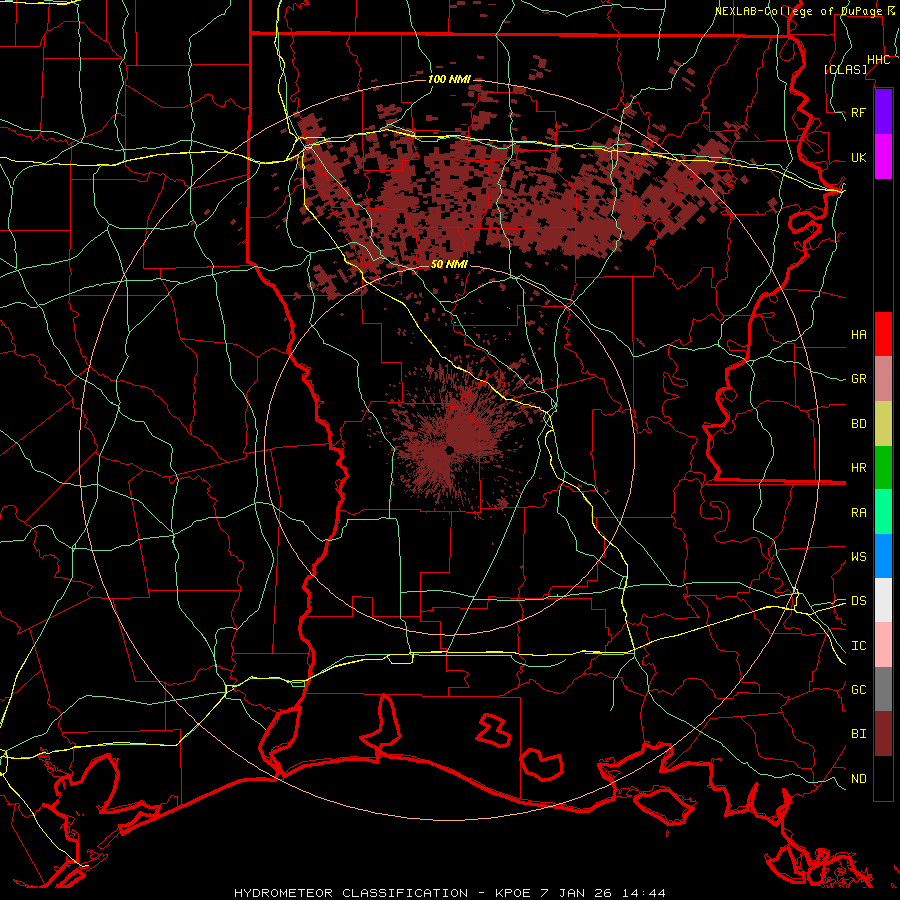Click the pink GR graupel swatch
This screenshot has width=900, height=900.
(x=883, y=379)
